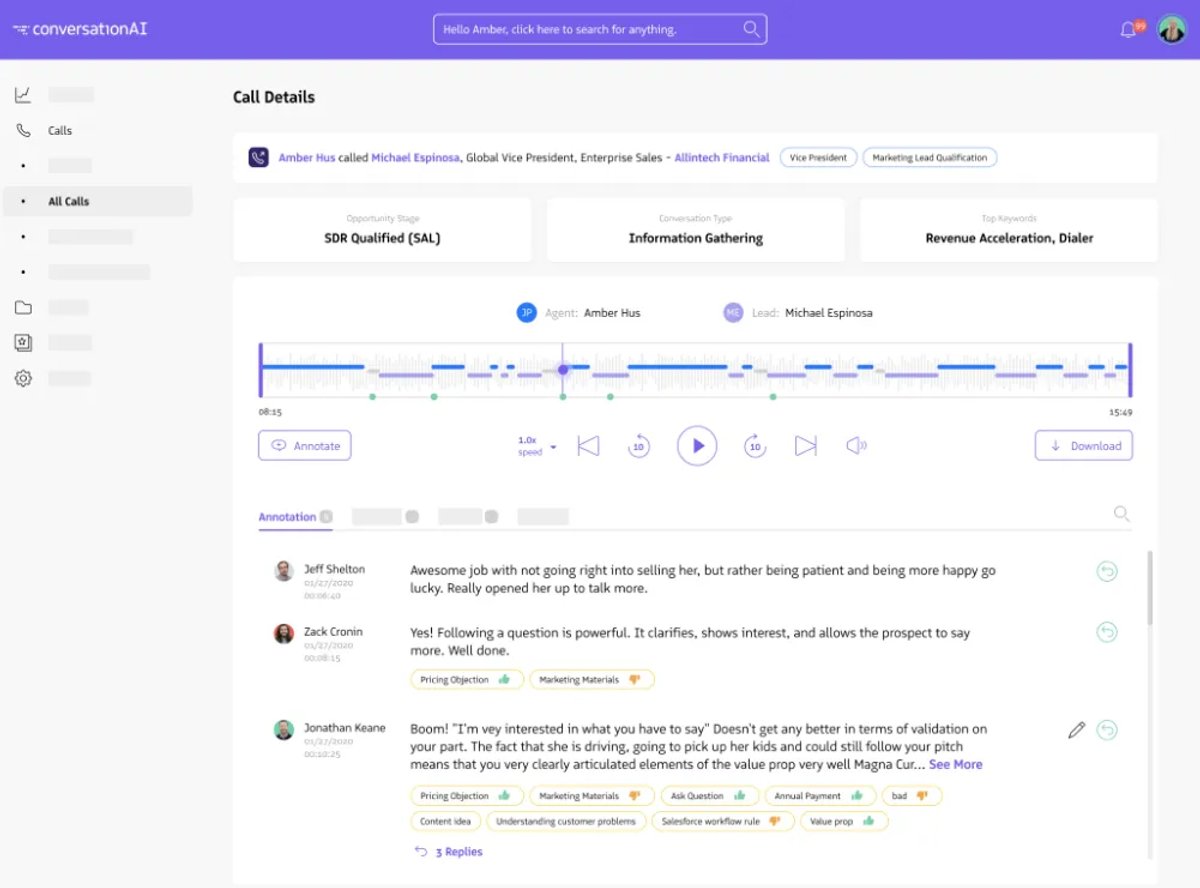The image size is (1200, 888).
Task: Skip to the next track
Action: point(806,446)
